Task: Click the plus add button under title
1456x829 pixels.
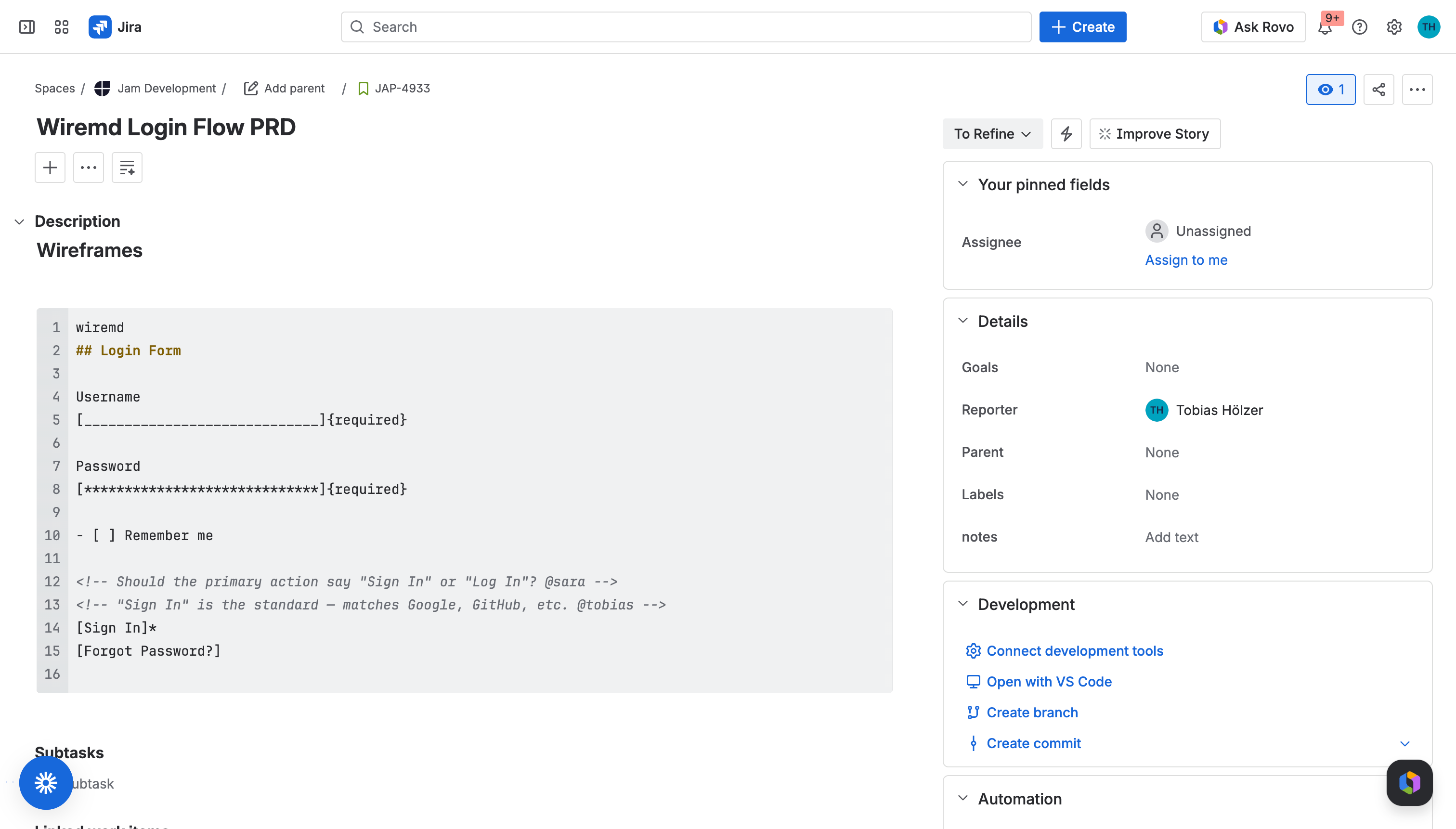Action: point(50,168)
